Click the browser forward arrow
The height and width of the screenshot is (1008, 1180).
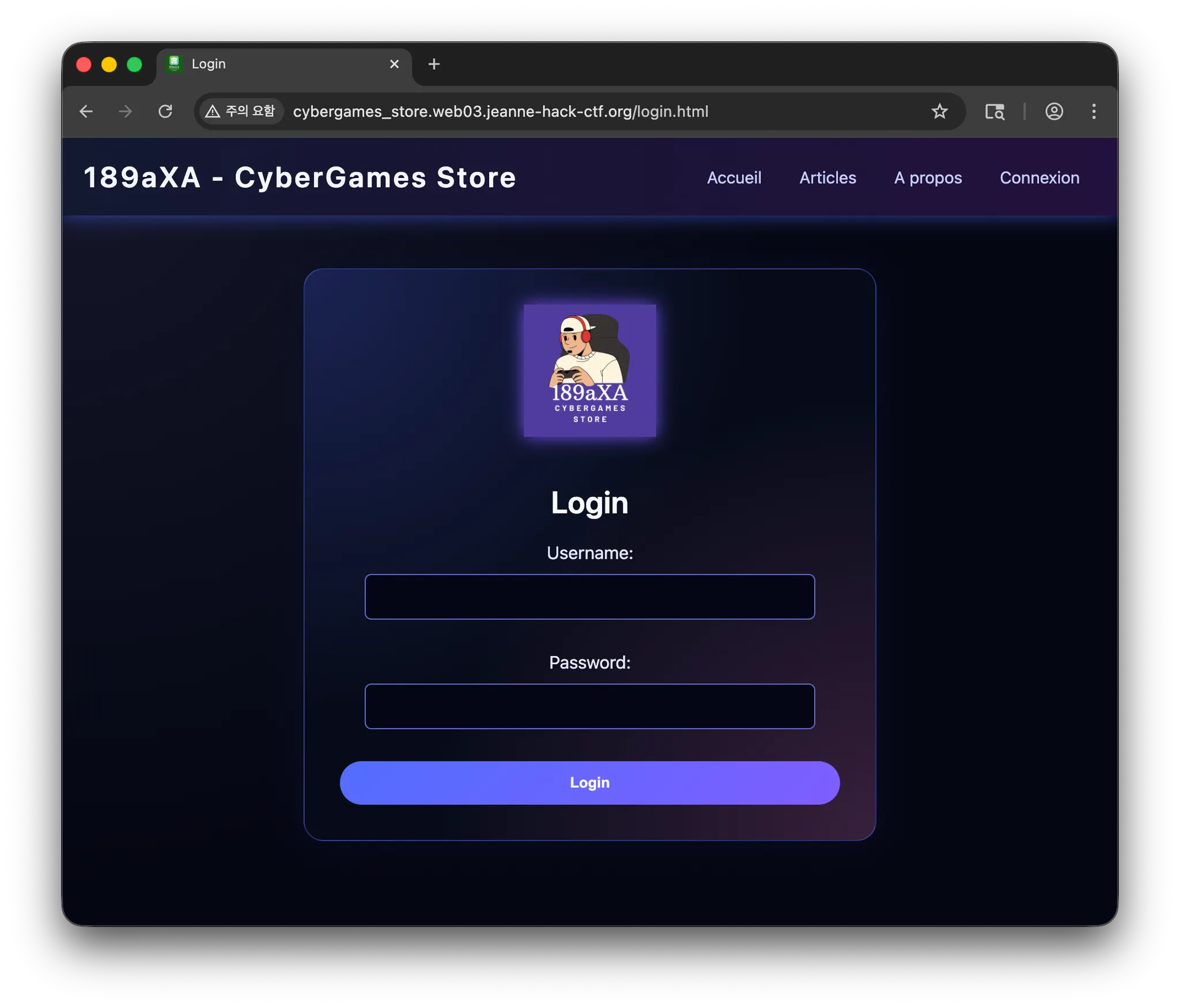coord(126,111)
